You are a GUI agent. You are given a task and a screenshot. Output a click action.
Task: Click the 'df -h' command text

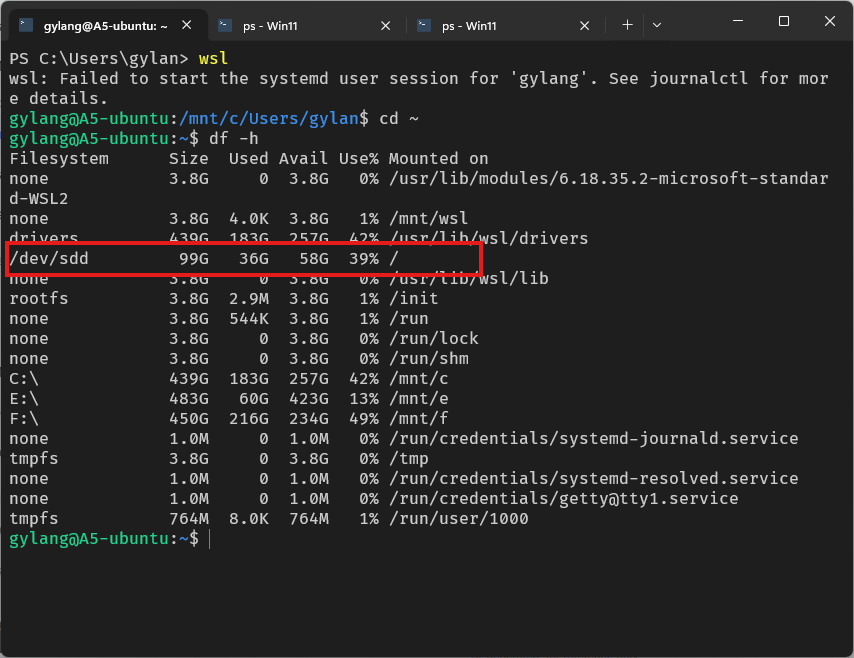(x=234, y=138)
